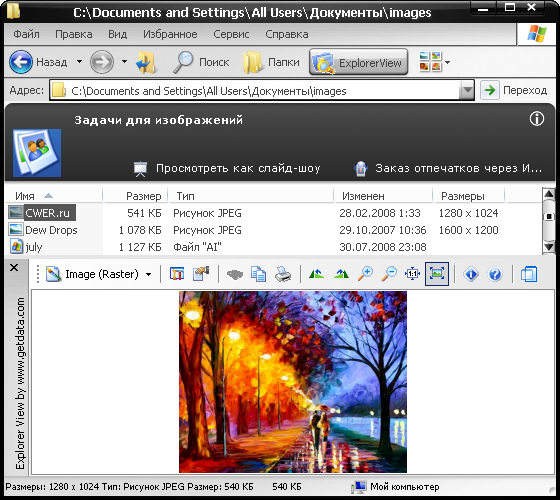Image resolution: width=560 pixels, height=500 pixels.
Task: Click the detach preview window icon
Action: (529, 274)
